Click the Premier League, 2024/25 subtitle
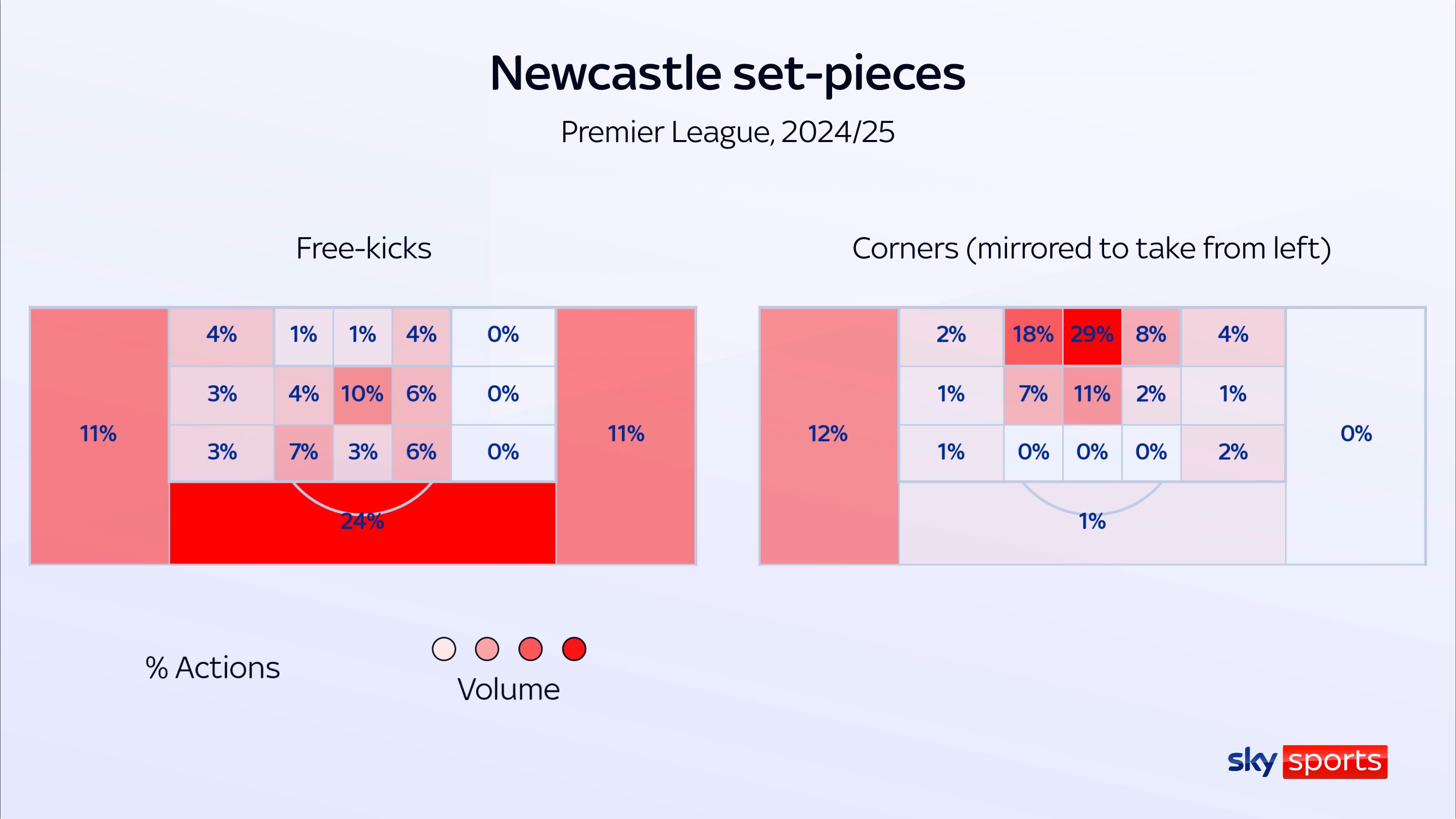1456x819 pixels. 727,132
